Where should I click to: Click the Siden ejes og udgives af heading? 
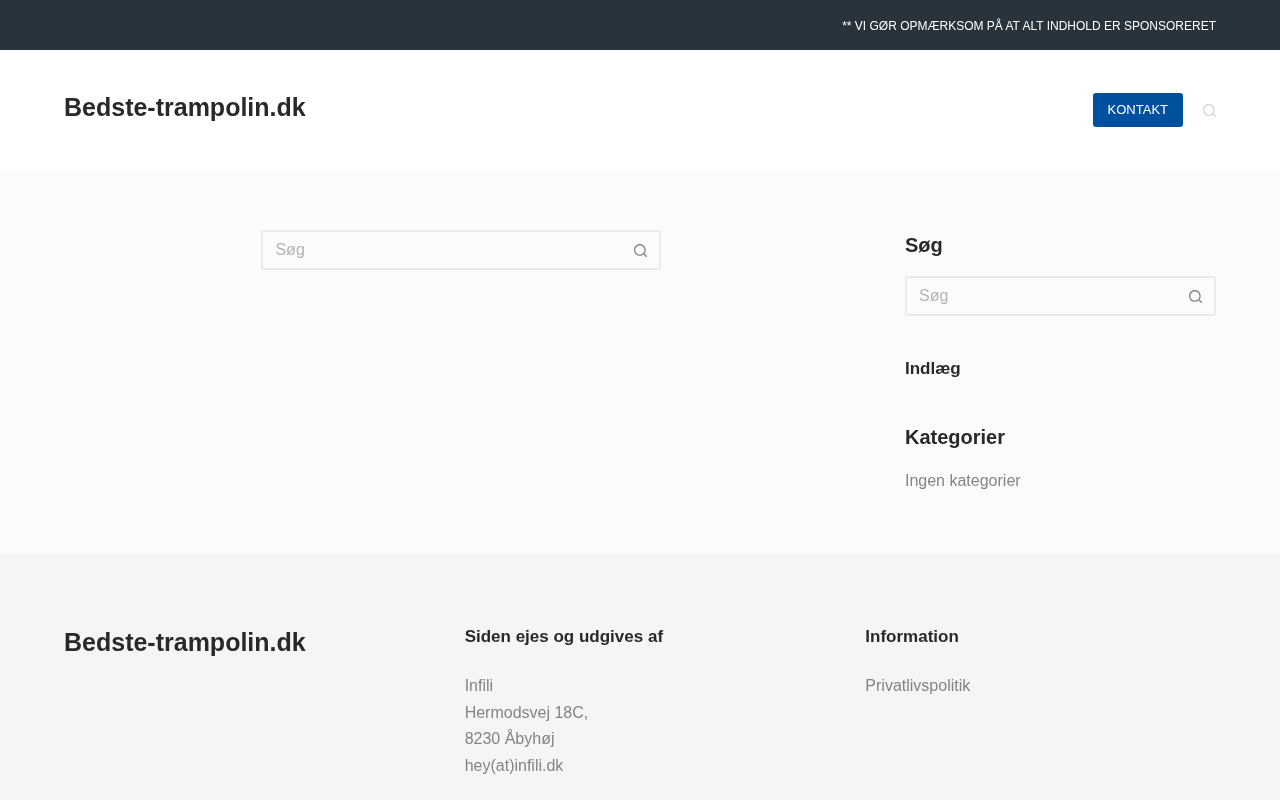563,637
